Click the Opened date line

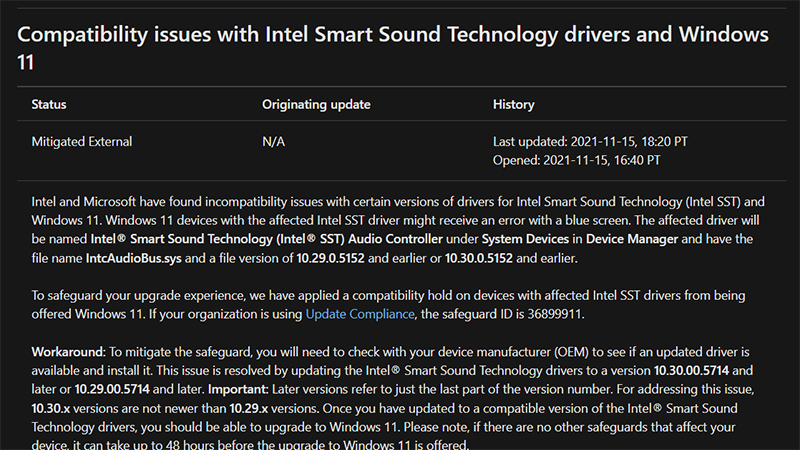click(576, 159)
